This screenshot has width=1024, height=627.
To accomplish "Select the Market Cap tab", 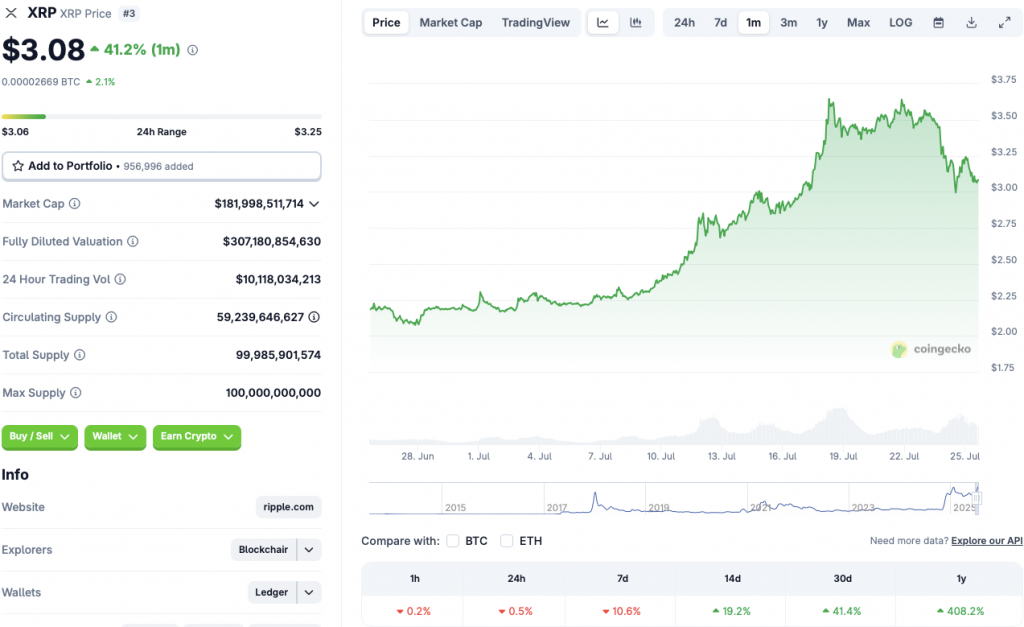I will pyautogui.click(x=451, y=22).
